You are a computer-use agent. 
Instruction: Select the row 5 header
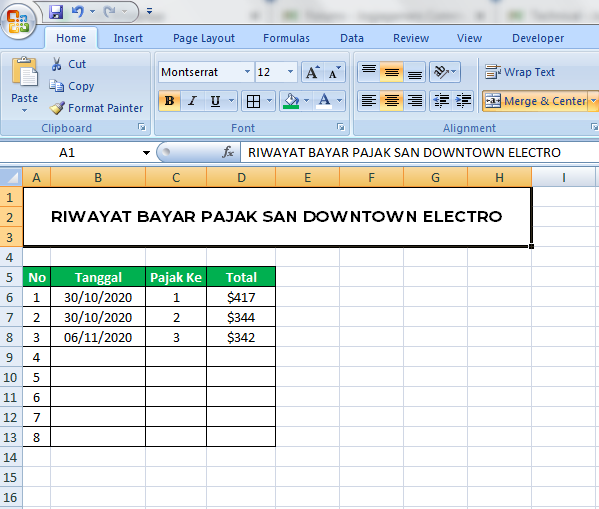click(x=11, y=277)
